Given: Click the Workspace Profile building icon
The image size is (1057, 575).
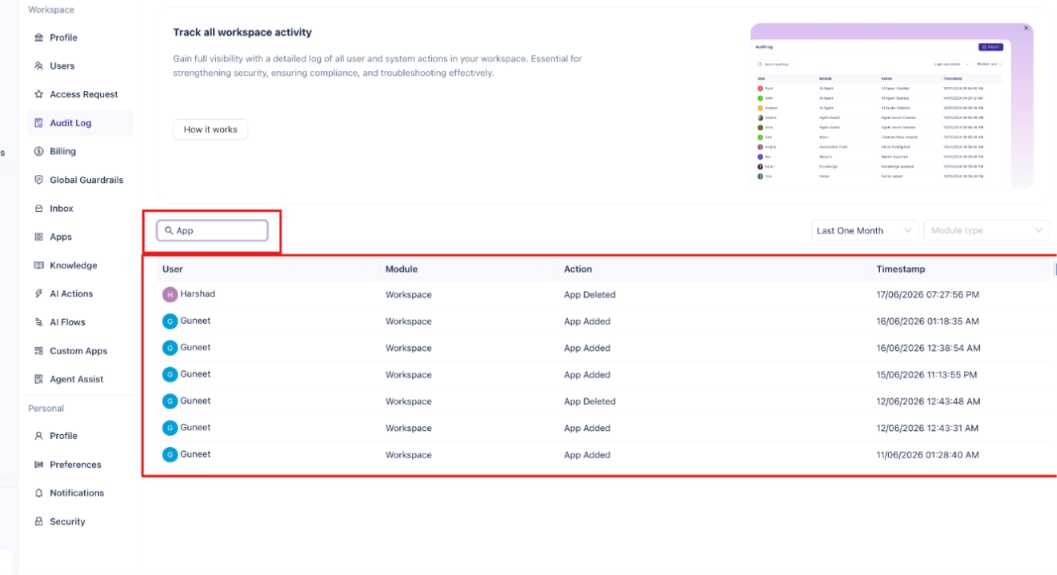Looking at the screenshot, I should point(38,38).
